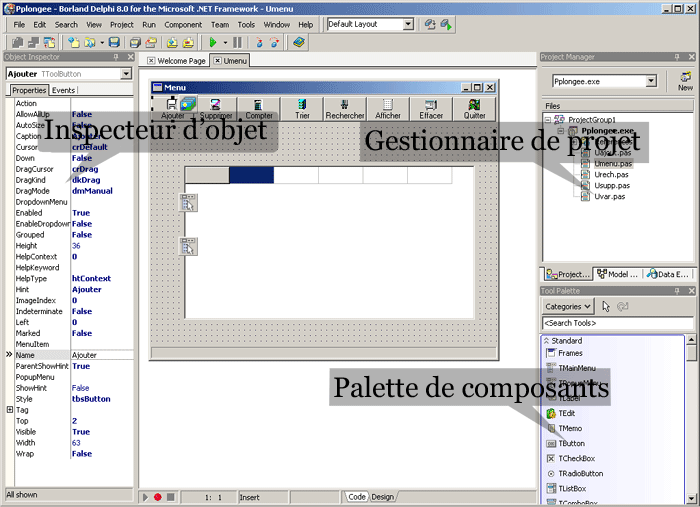Click the Rechercher button on Menu form
The image size is (700, 507).
pyautogui.click(x=345, y=109)
